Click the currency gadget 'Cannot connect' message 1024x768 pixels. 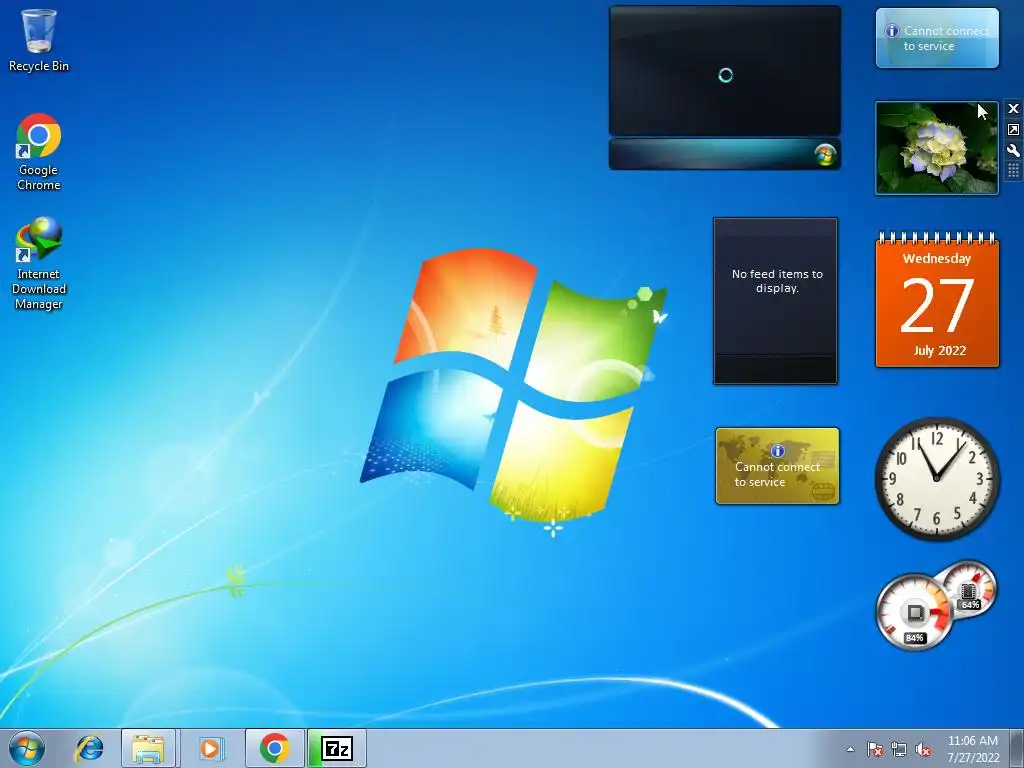click(777, 474)
